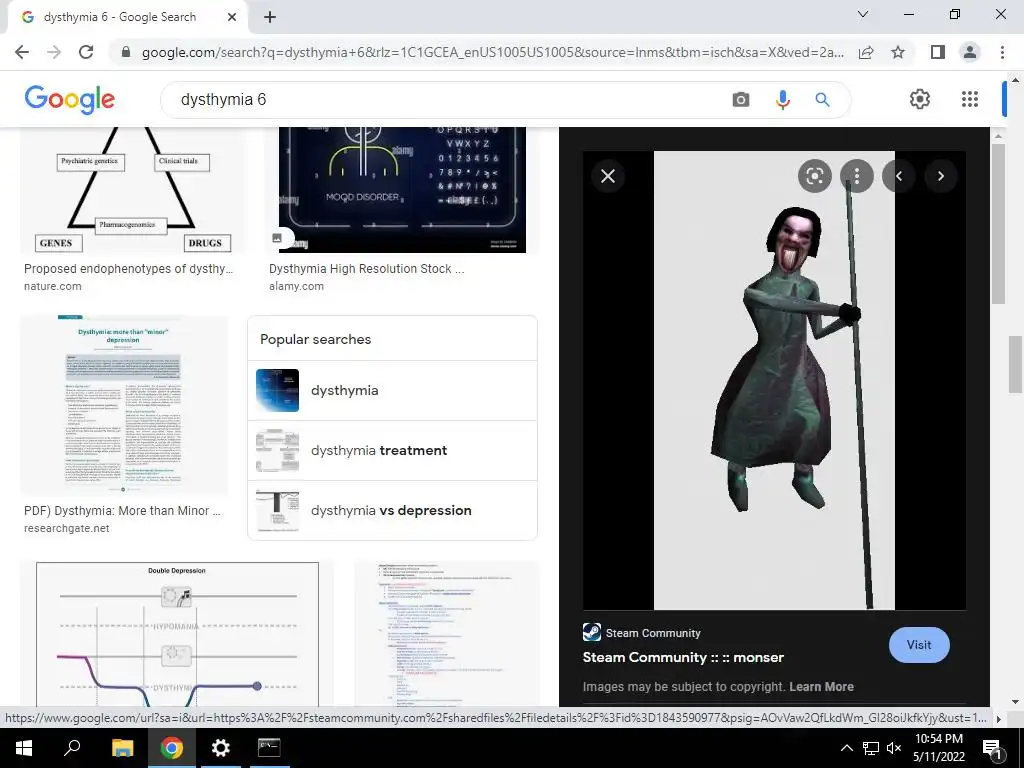Image resolution: width=1024 pixels, height=768 pixels.
Task: Open Steam Community :: :: monser title
Action: coord(683,658)
